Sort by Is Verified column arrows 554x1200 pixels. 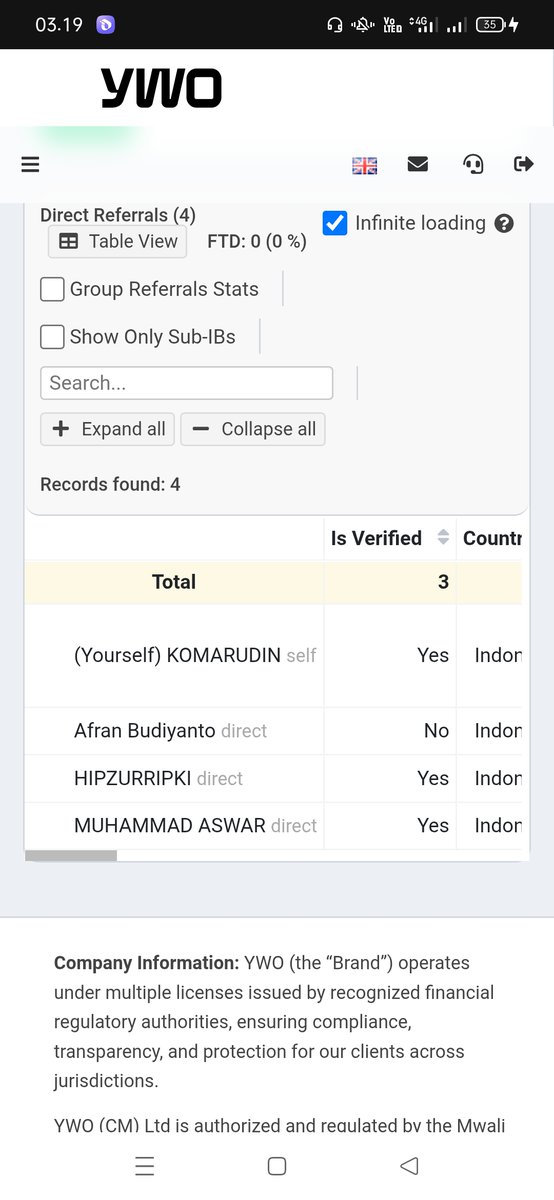point(443,538)
